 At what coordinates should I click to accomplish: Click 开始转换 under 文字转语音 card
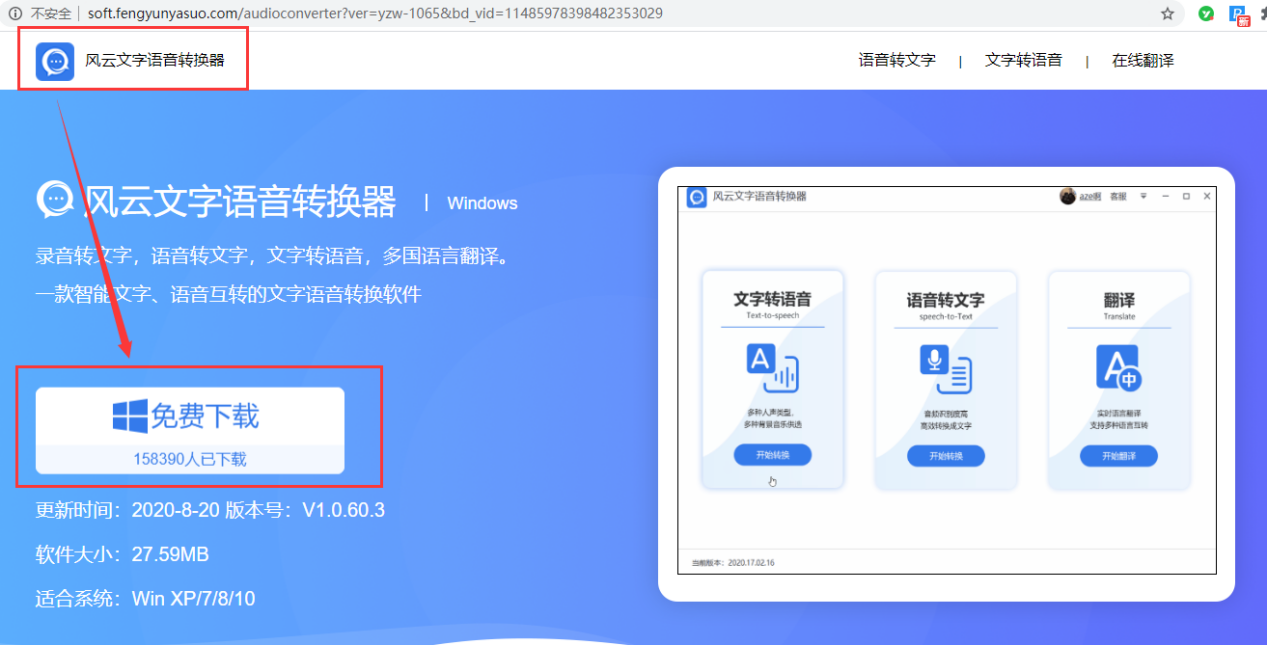coord(772,455)
